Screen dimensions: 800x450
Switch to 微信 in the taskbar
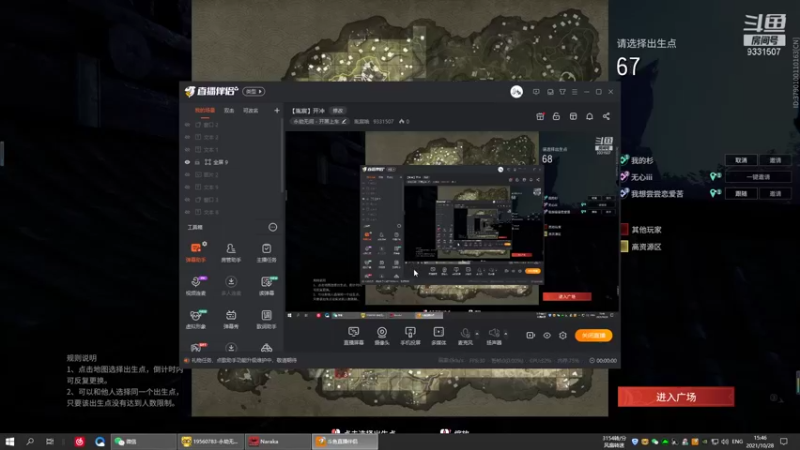(x=144, y=441)
